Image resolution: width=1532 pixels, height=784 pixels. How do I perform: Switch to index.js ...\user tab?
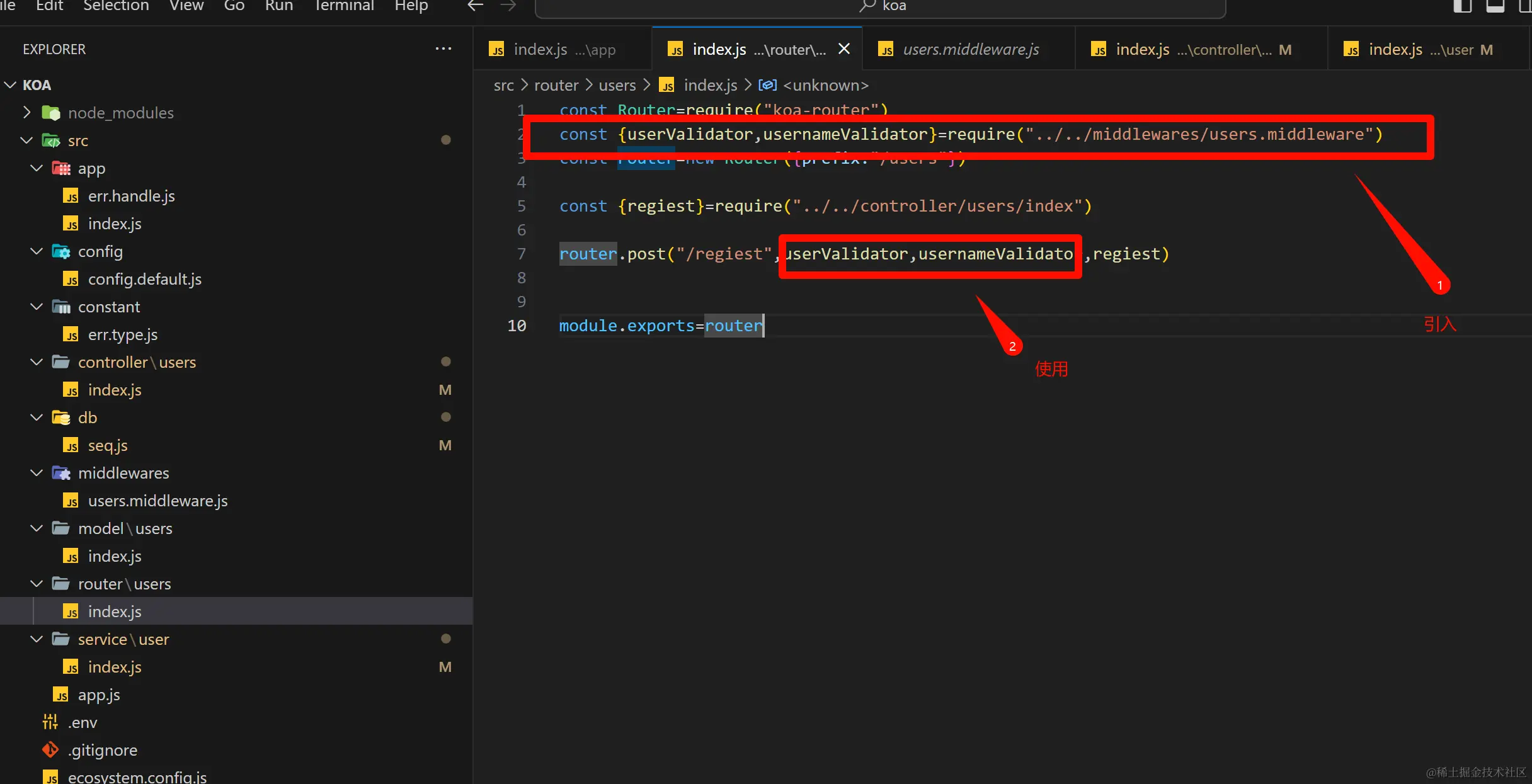click(1429, 49)
